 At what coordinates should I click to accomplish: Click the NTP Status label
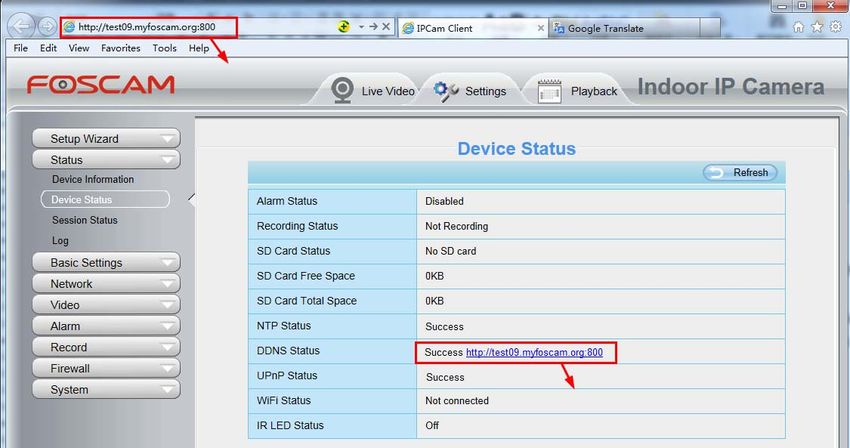[284, 326]
